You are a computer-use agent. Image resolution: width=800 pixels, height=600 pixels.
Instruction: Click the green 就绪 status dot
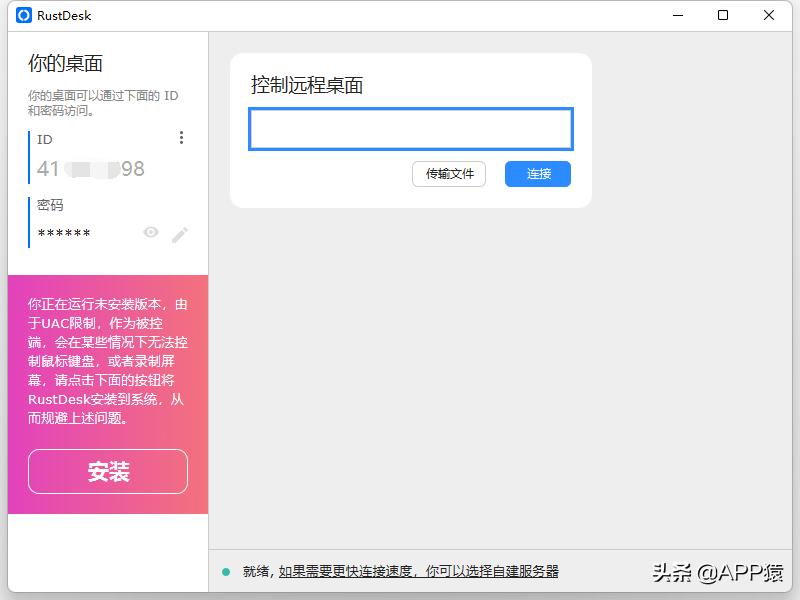pyautogui.click(x=225, y=573)
